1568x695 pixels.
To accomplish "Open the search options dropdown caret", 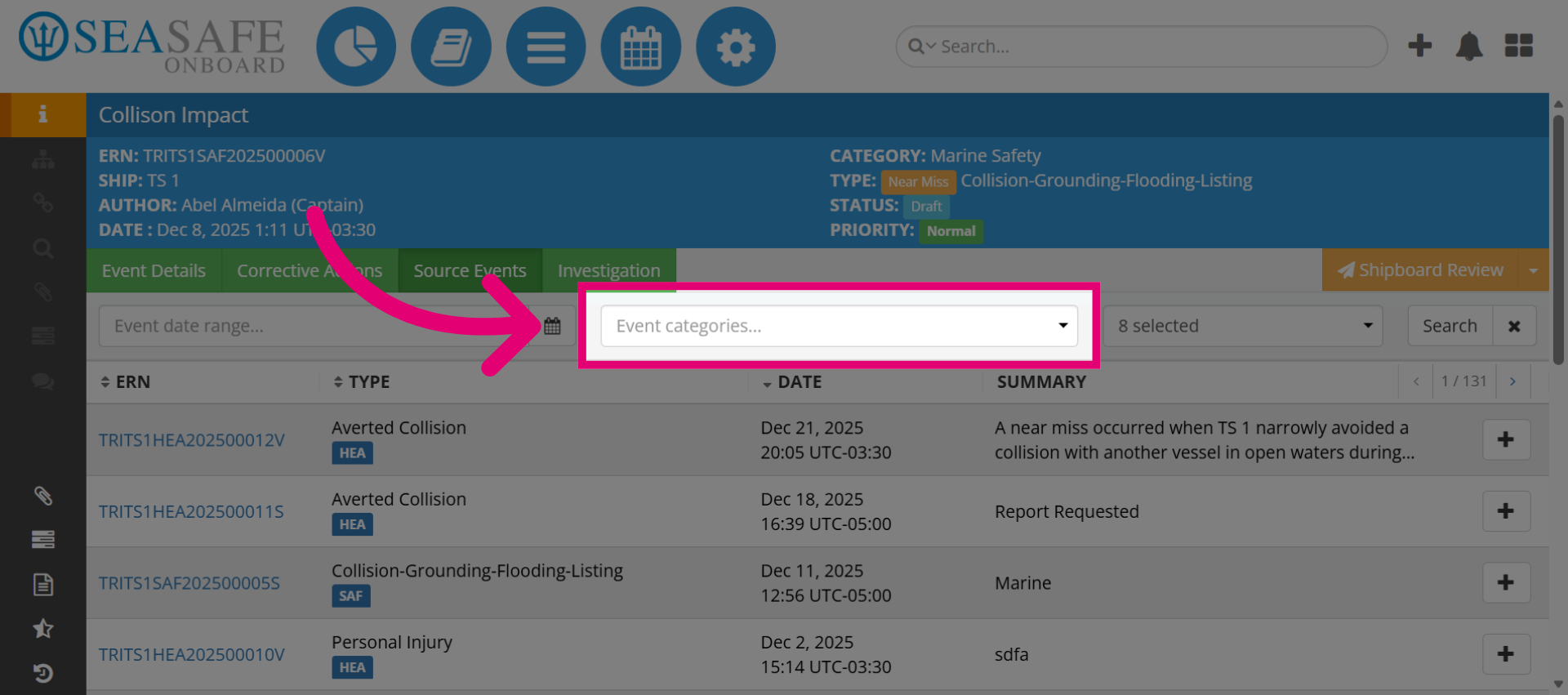I will [930, 47].
